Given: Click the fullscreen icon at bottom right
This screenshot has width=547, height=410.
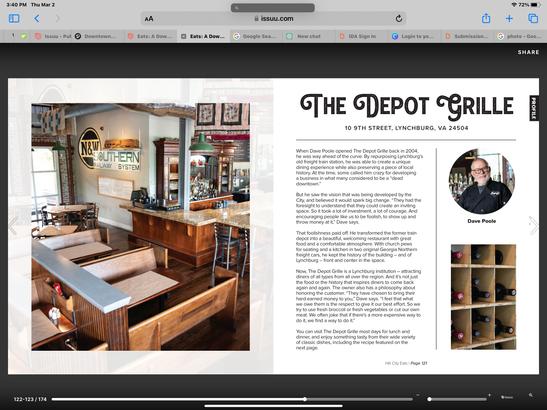Looking at the screenshot, I should coord(531,395).
